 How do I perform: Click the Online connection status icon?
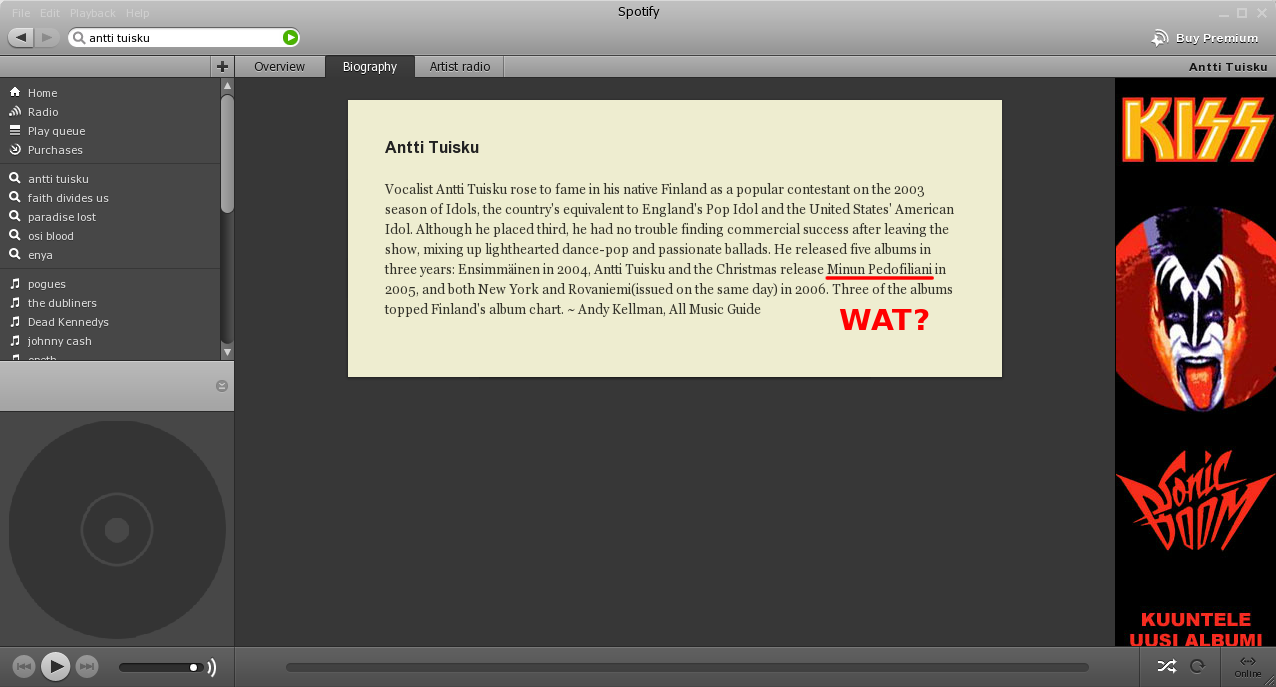coord(1247,666)
